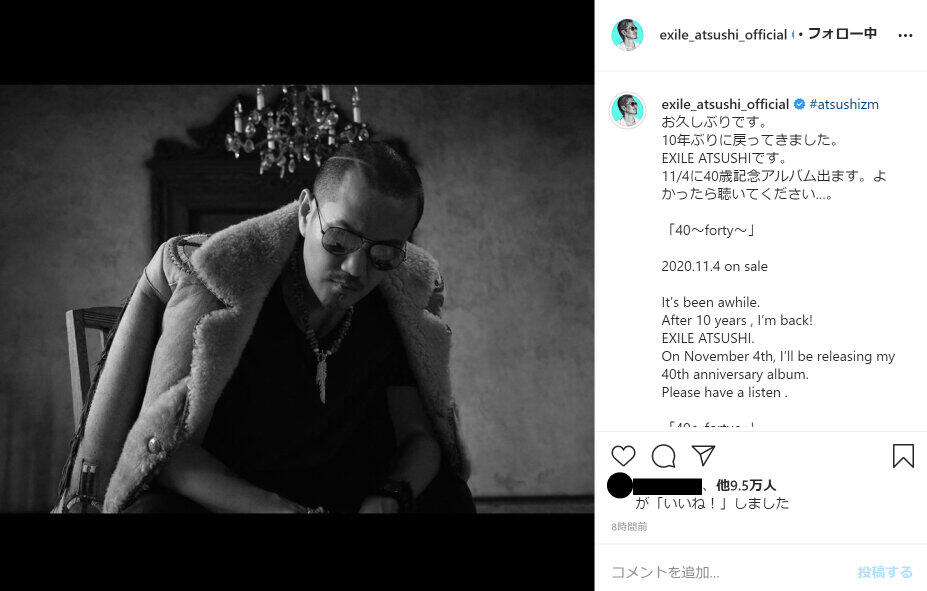Save post with bookmark icon
927x591 pixels.
click(x=903, y=456)
